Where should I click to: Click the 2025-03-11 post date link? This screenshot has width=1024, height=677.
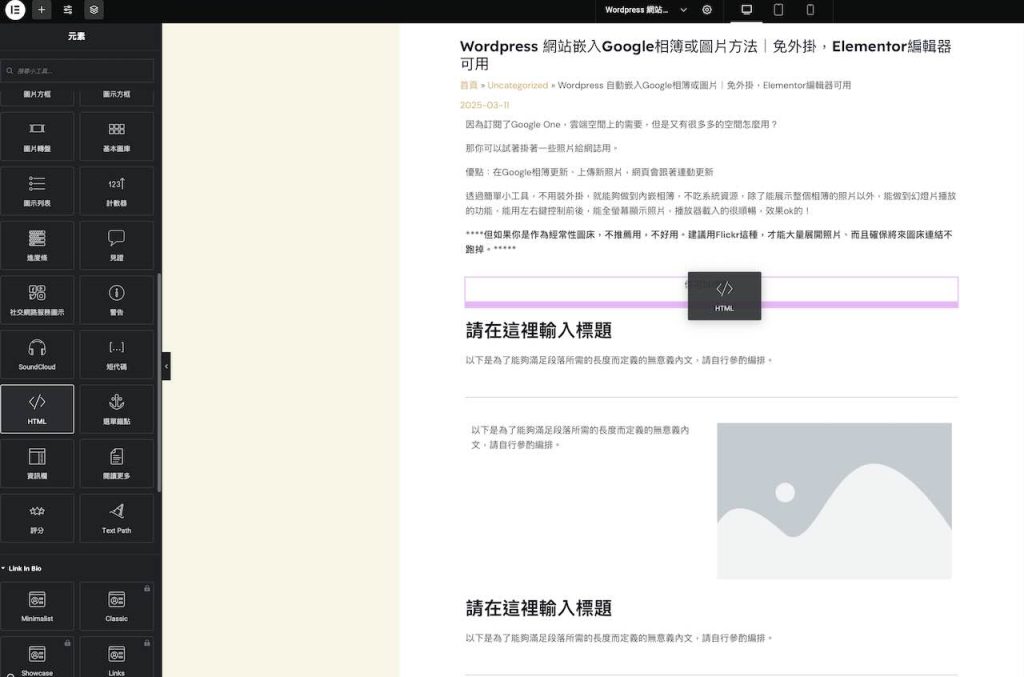(485, 105)
